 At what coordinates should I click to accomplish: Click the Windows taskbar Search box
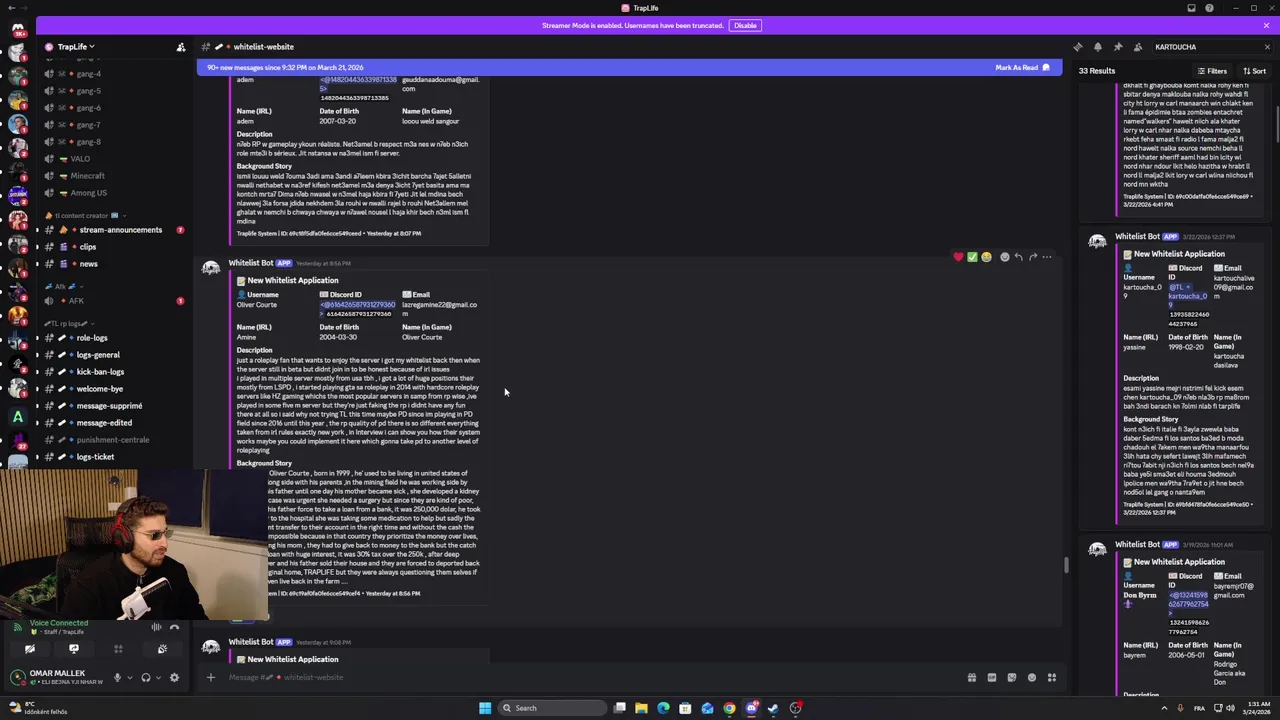tap(553, 708)
